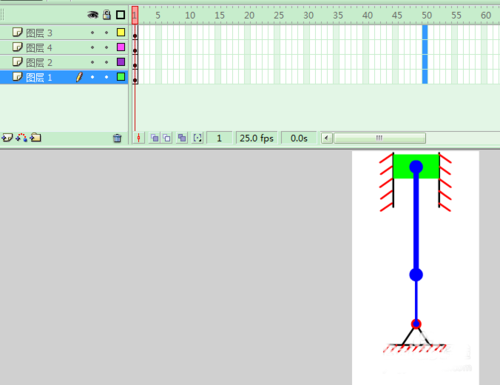Click the page icon of 图层 3

click(17, 32)
